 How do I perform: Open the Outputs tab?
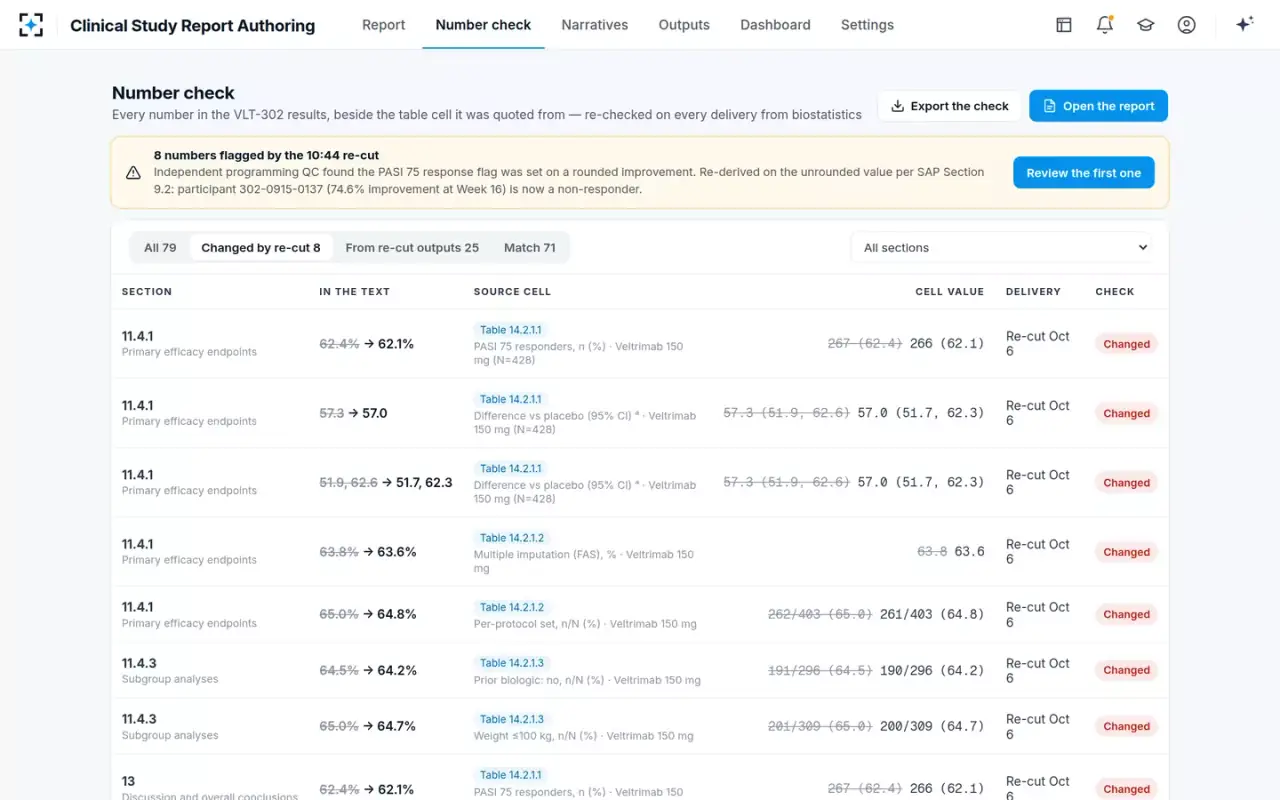coord(684,25)
